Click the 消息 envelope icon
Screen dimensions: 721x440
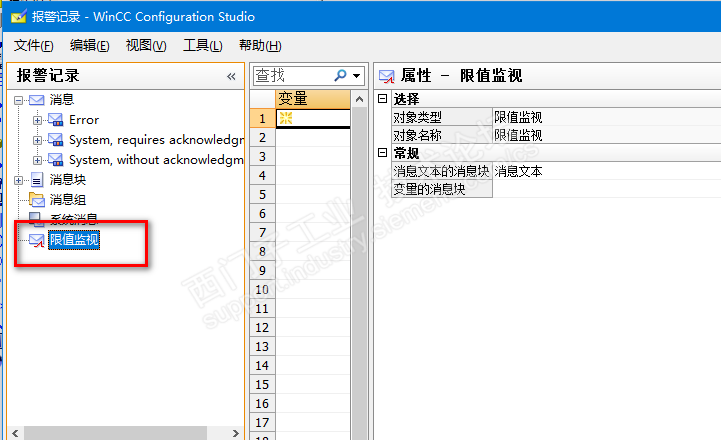pos(36,100)
